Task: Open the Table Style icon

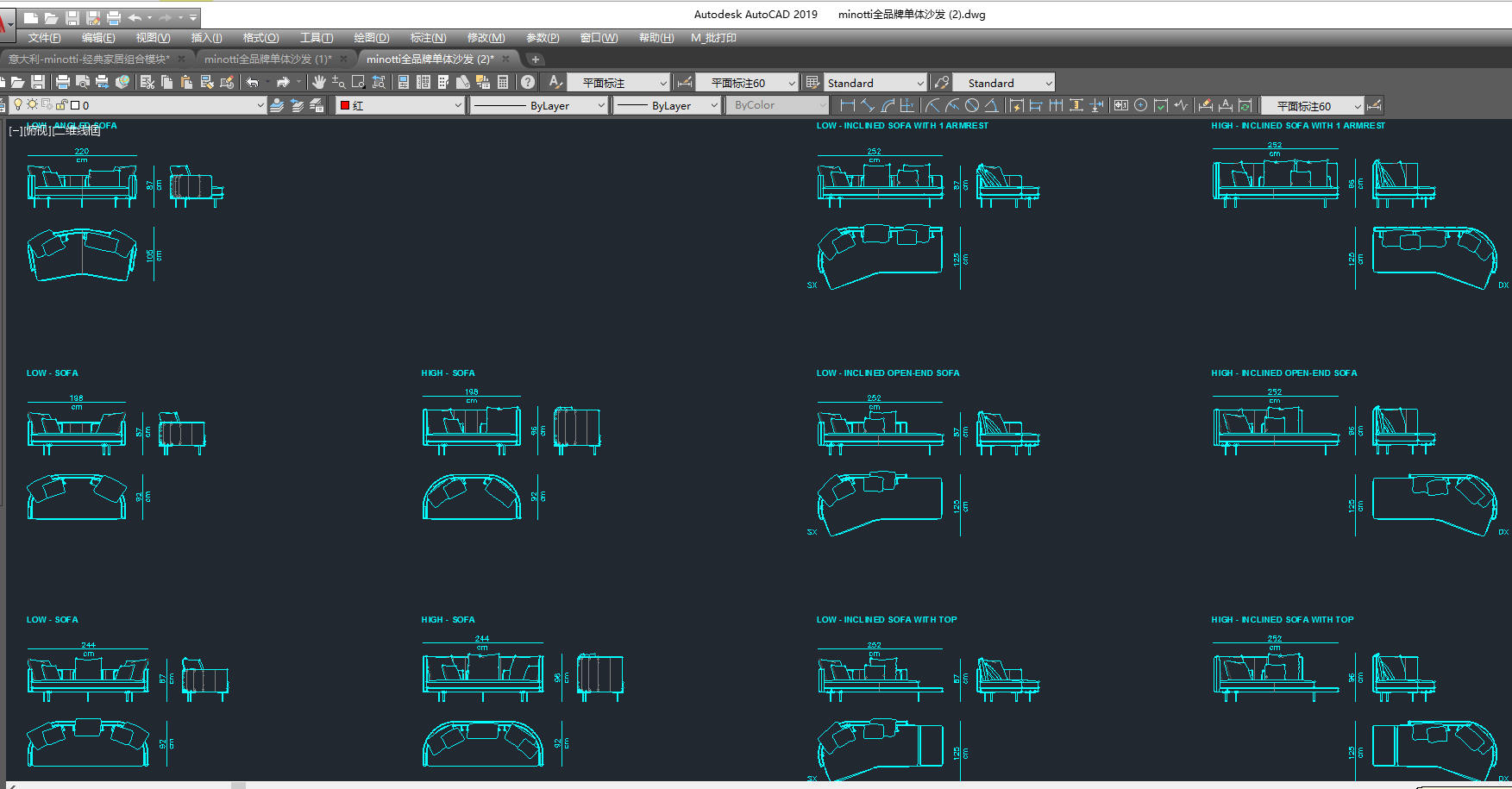Action: point(812,82)
